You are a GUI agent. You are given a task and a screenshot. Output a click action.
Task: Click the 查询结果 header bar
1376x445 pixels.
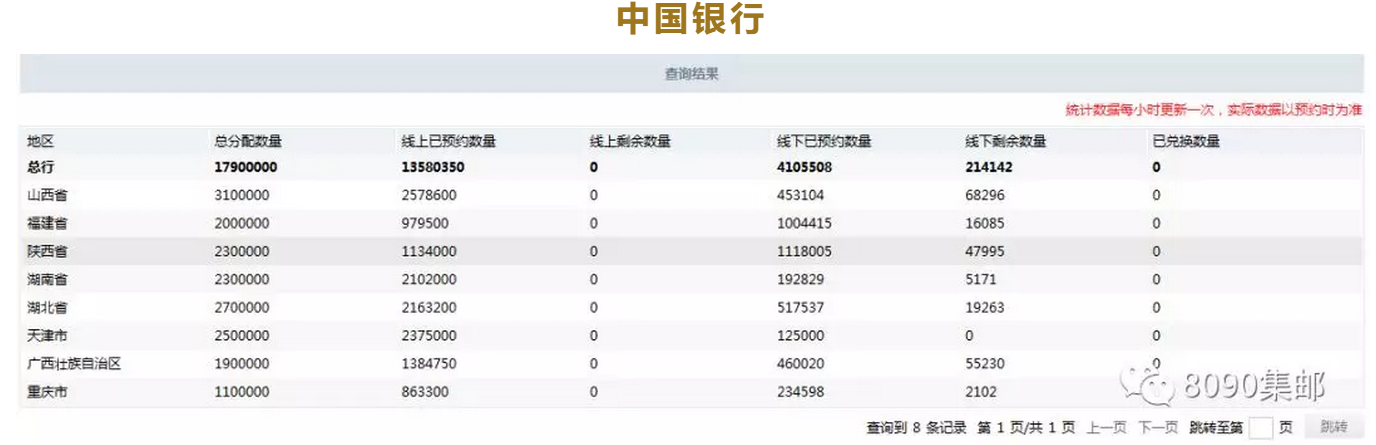coord(691,74)
